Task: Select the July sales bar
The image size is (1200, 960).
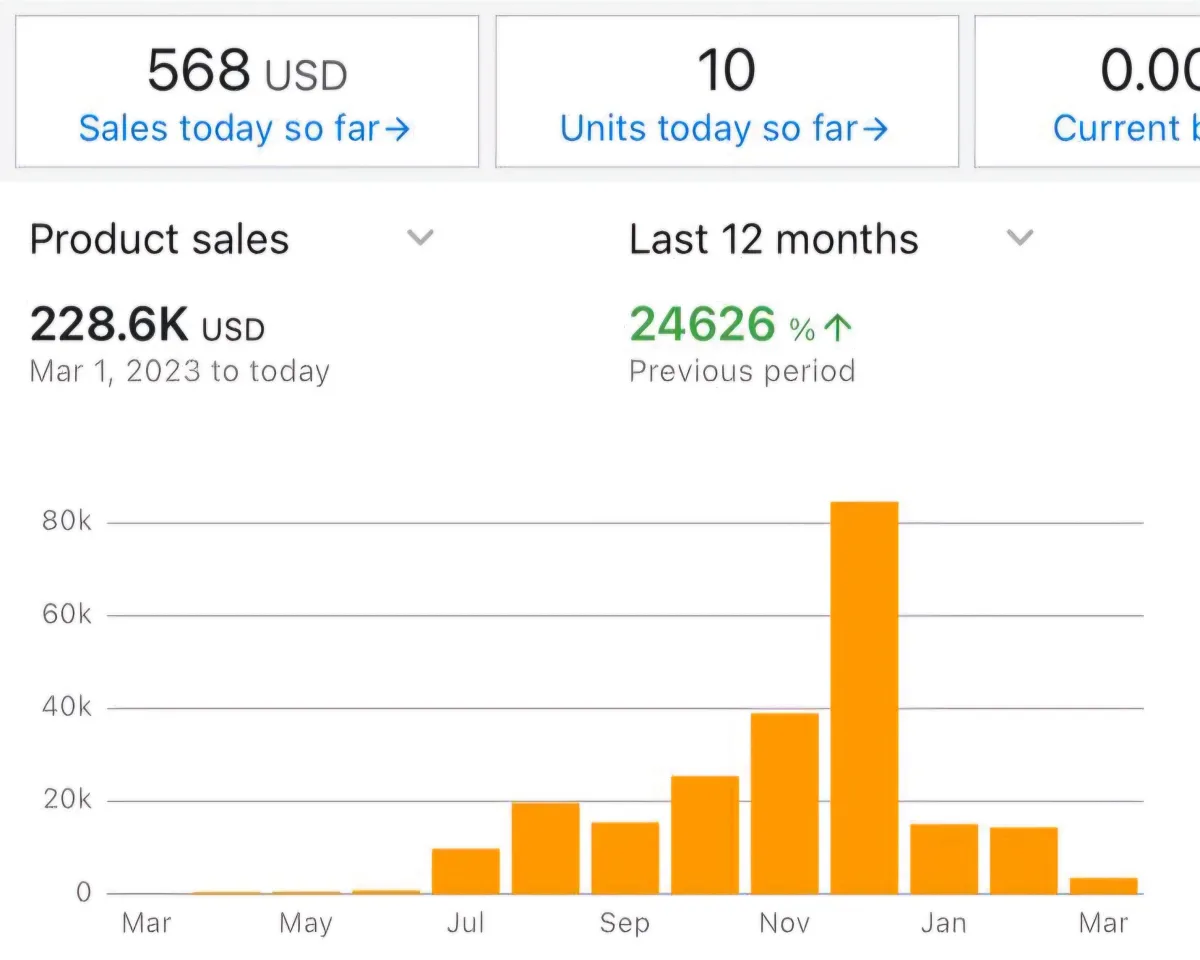Action: pos(466,870)
